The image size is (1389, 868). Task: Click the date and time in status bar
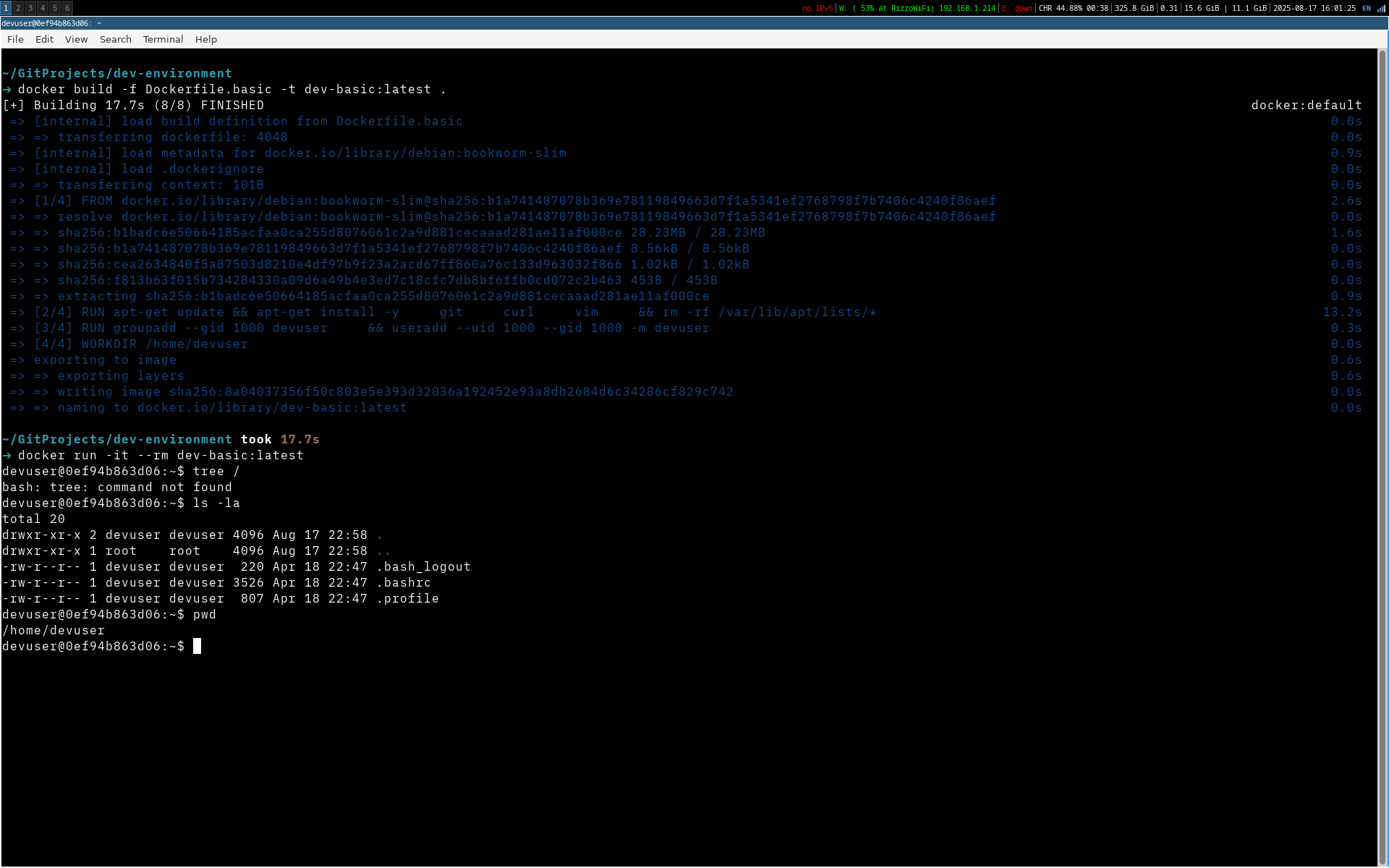(x=1314, y=8)
